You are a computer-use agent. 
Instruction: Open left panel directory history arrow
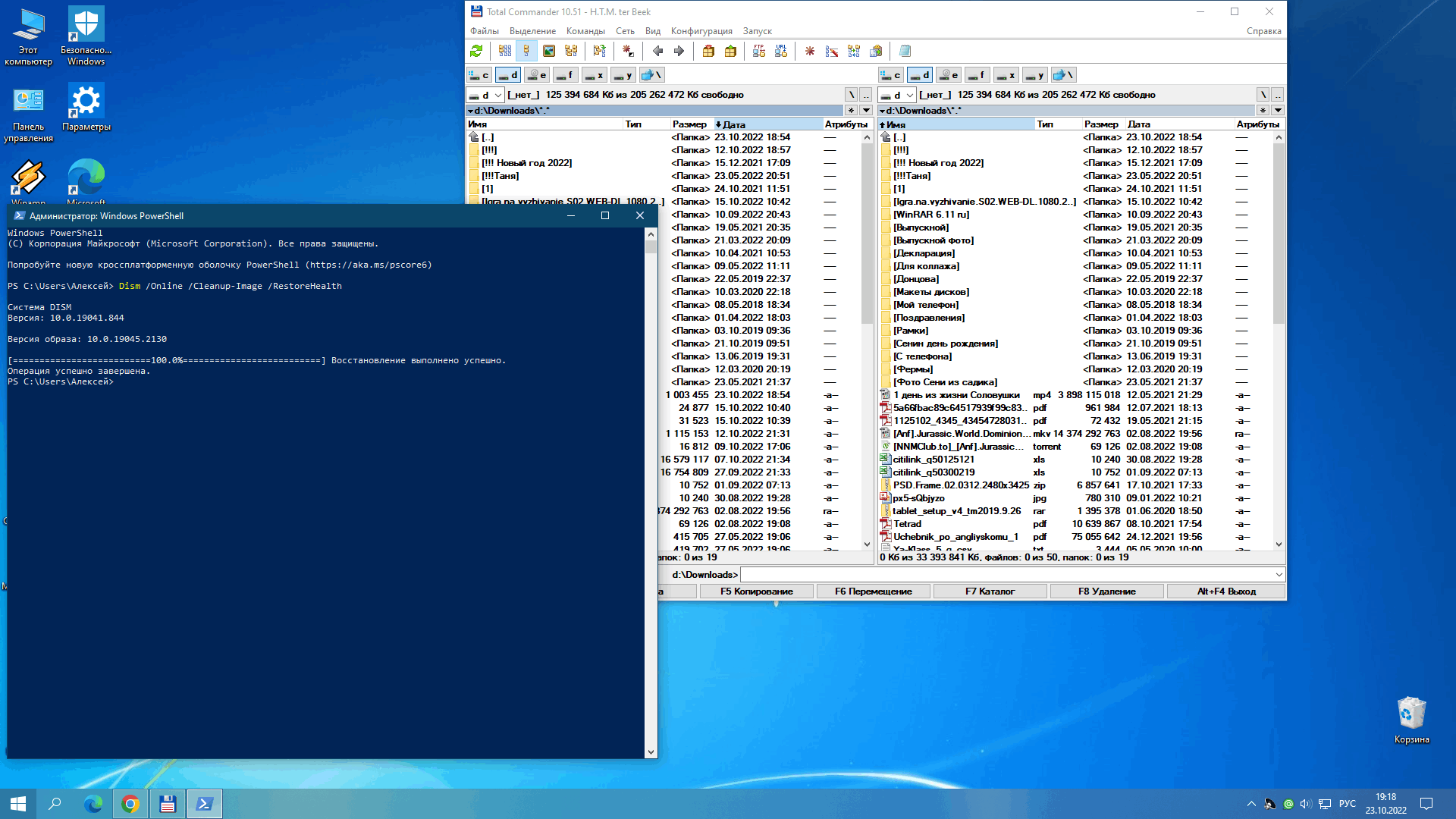click(866, 111)
